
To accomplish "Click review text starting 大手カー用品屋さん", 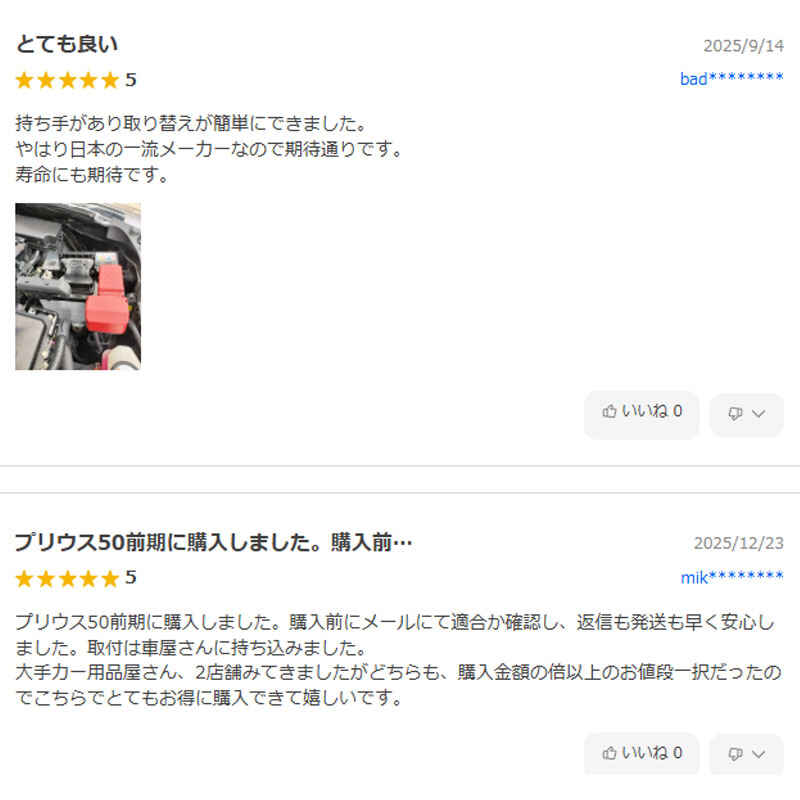I will [398, 672].
